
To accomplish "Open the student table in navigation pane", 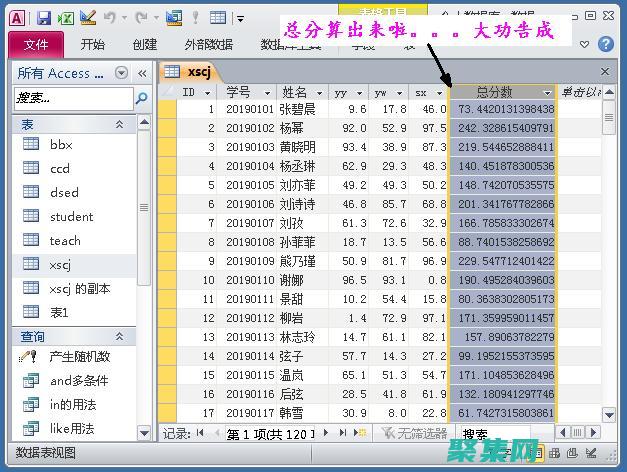I will (x=71, y=216).
